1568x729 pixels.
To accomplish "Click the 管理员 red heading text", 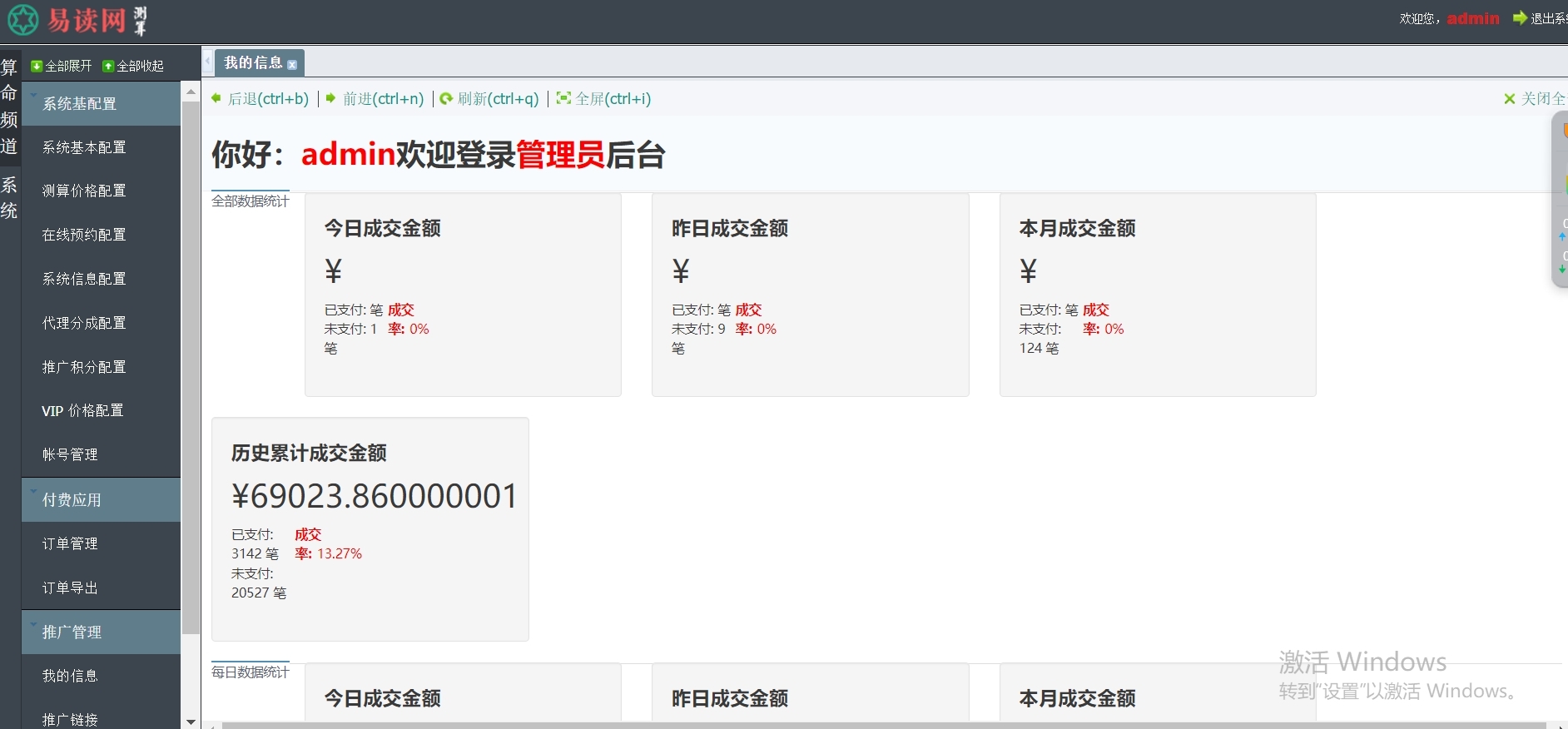I will (560, 155).
